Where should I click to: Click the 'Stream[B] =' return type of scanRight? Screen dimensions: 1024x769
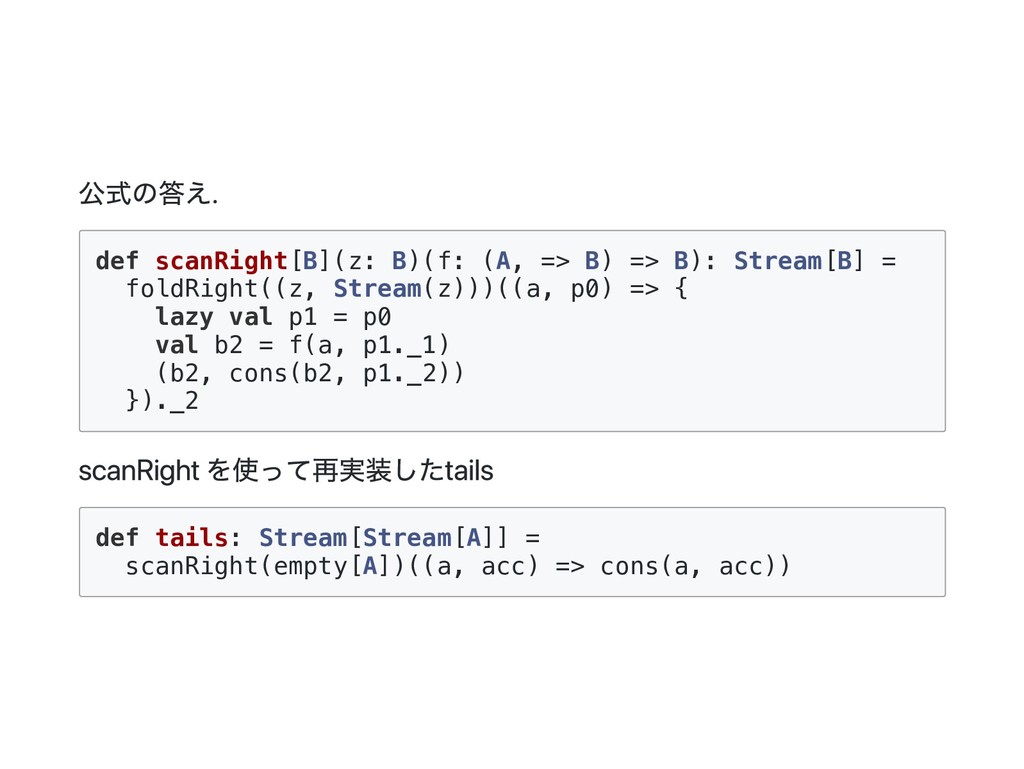point(814,262)
